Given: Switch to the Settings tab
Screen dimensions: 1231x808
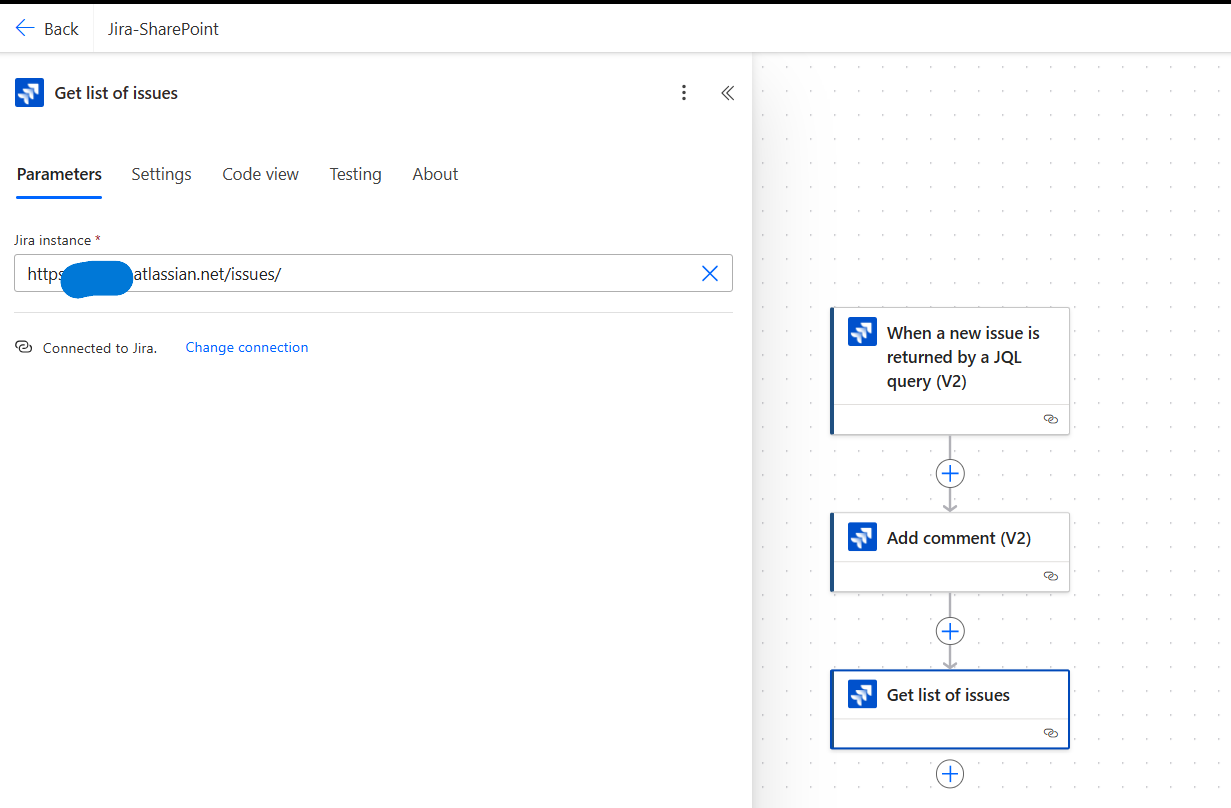Looking at the screenshot, I should click(161, 174).
